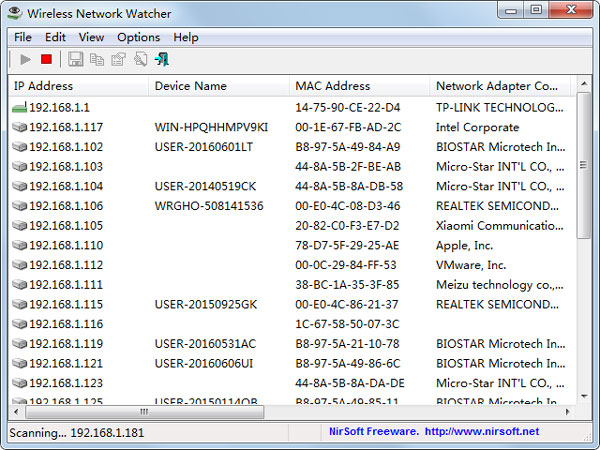
Task: Click the Save Selected Items floppy icon
Action: click(75, 59)
